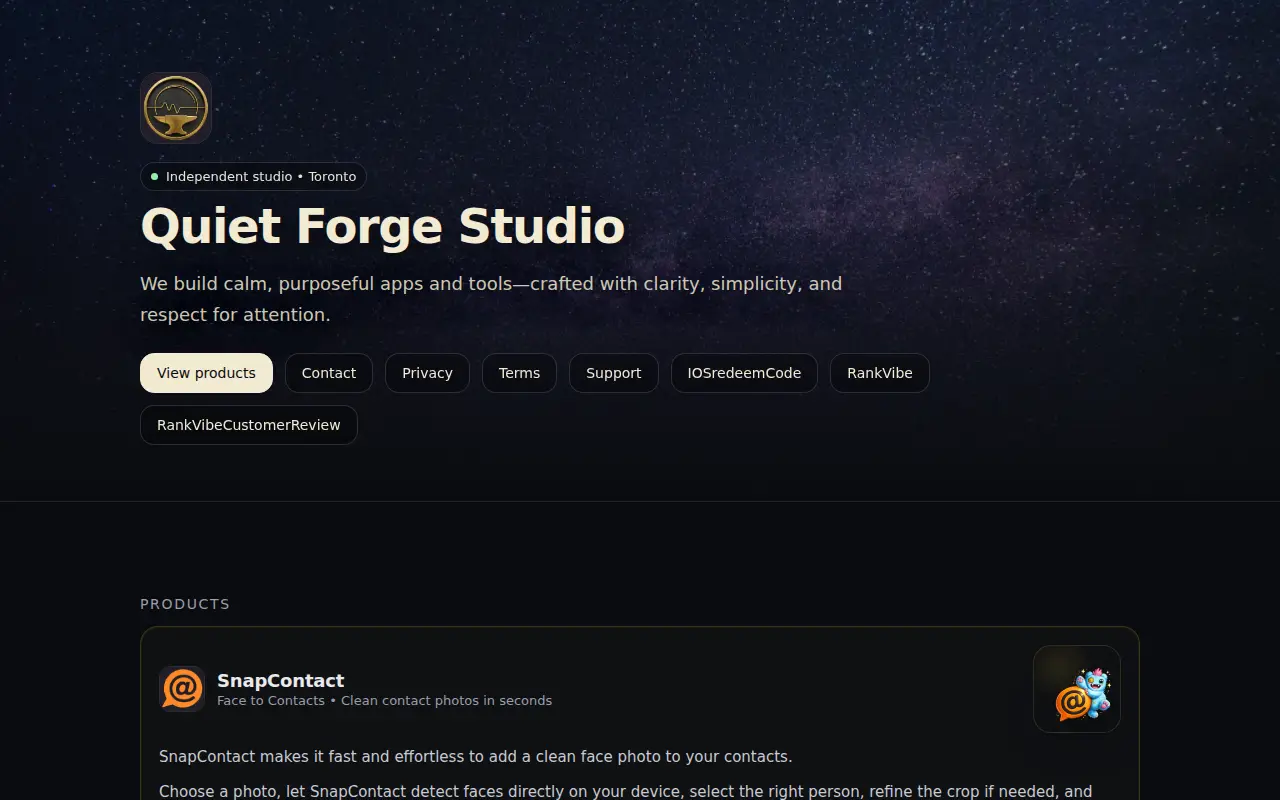Open the View products button

click(x=206, y=373)
